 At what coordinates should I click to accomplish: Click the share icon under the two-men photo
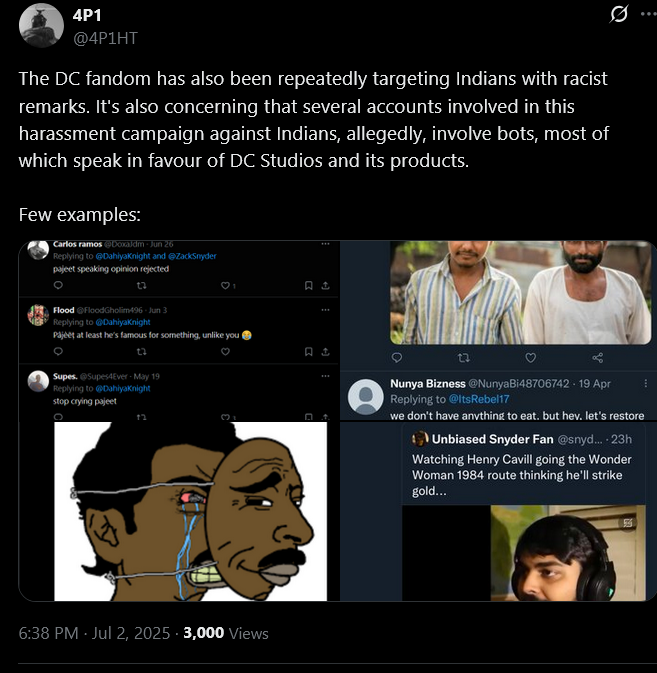pyautogui.click(x=598, y=357)
